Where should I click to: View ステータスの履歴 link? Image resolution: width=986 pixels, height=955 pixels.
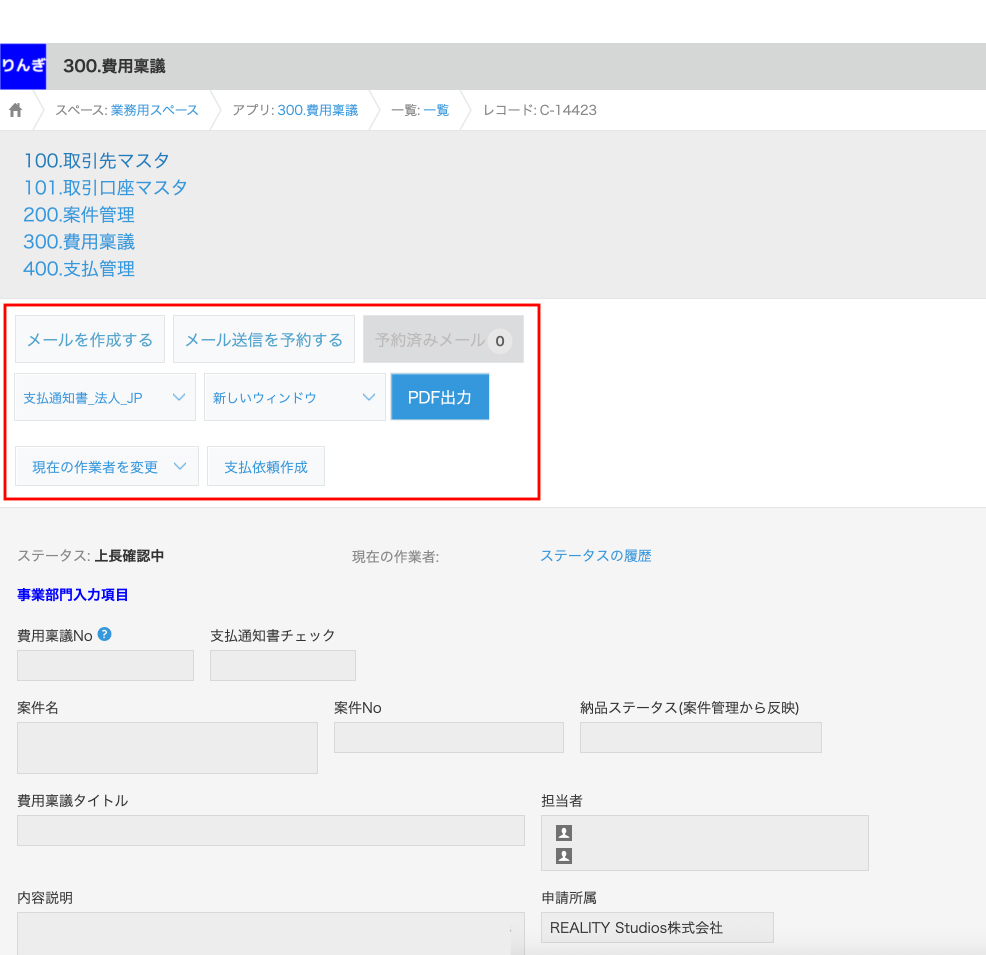[x=595, y=555]
